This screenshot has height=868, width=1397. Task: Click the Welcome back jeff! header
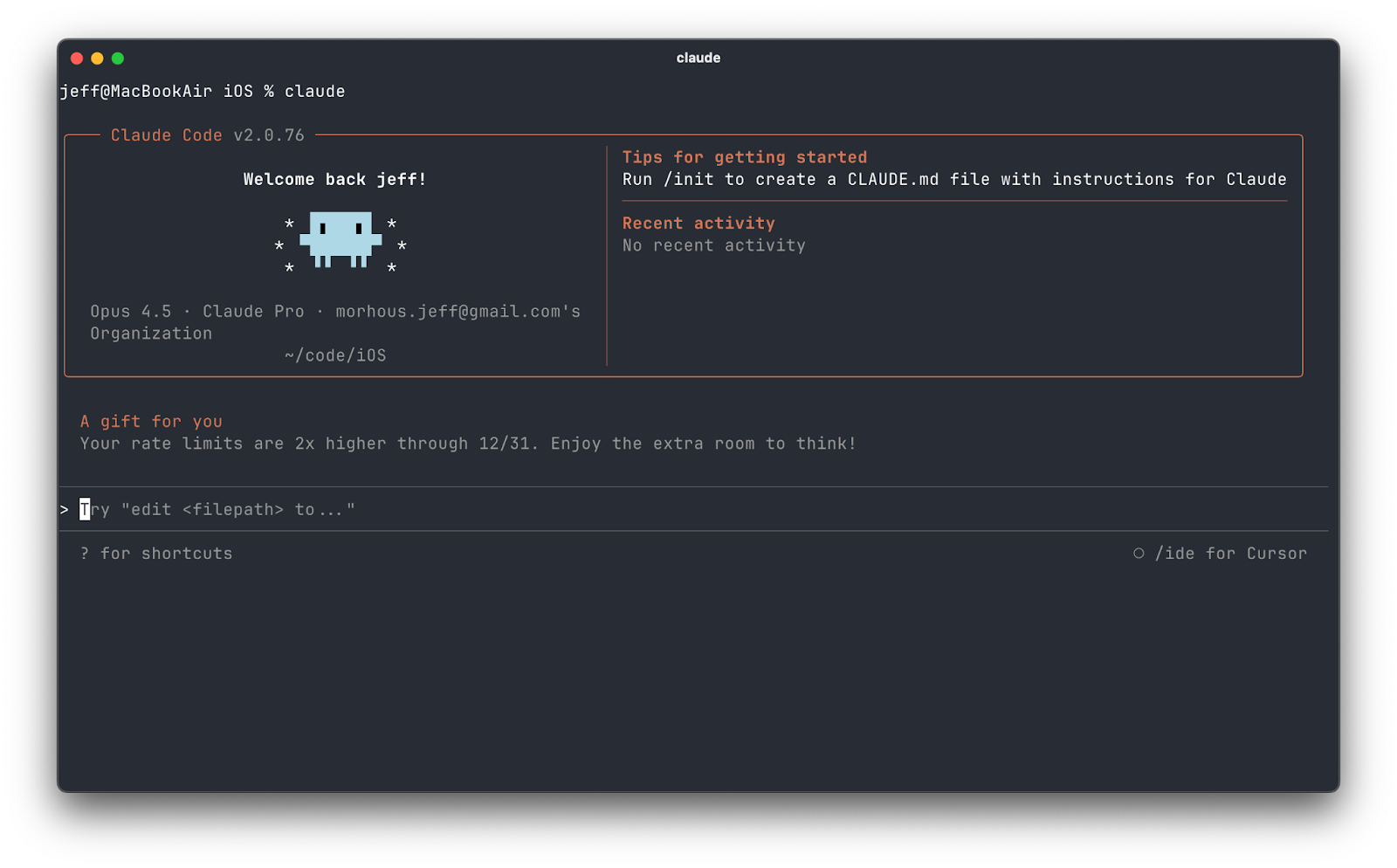tap(335, 179)
